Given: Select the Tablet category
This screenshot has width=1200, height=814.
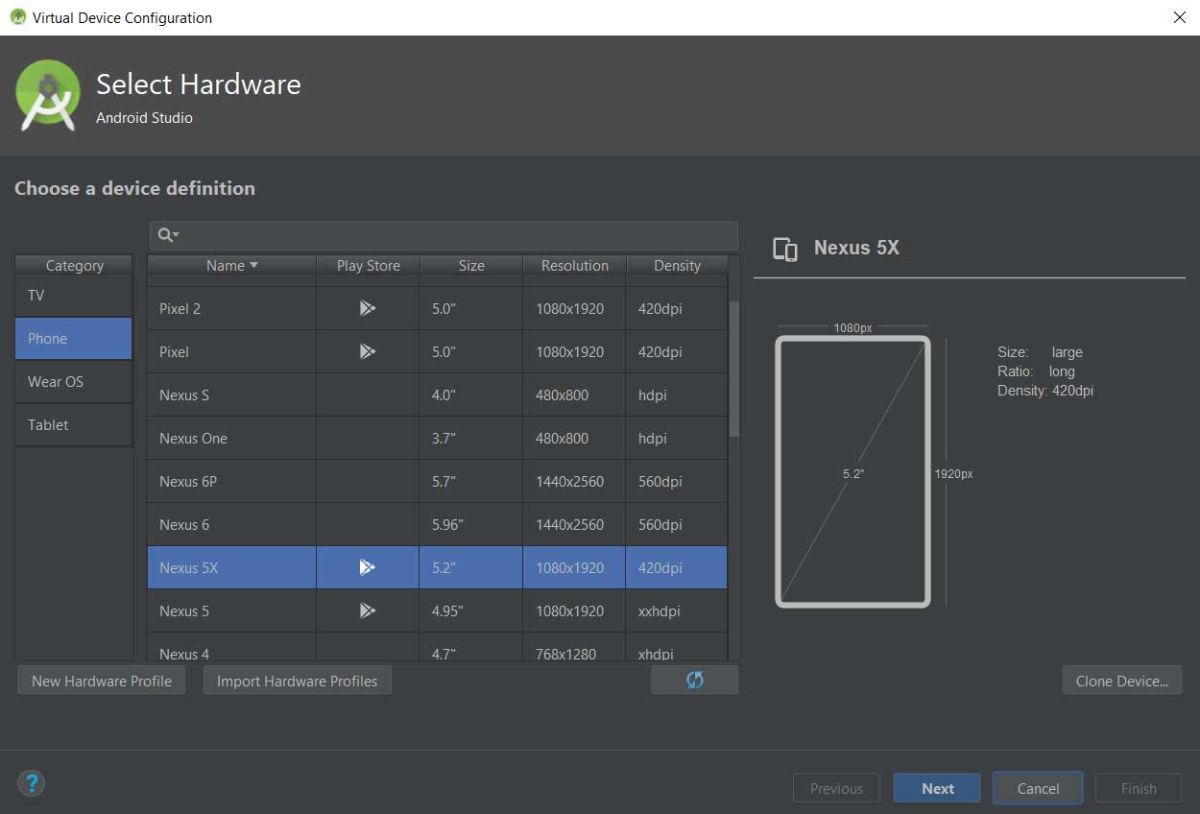Looking at the screenshot, I should pyautogui.click(x=74, y=424).
